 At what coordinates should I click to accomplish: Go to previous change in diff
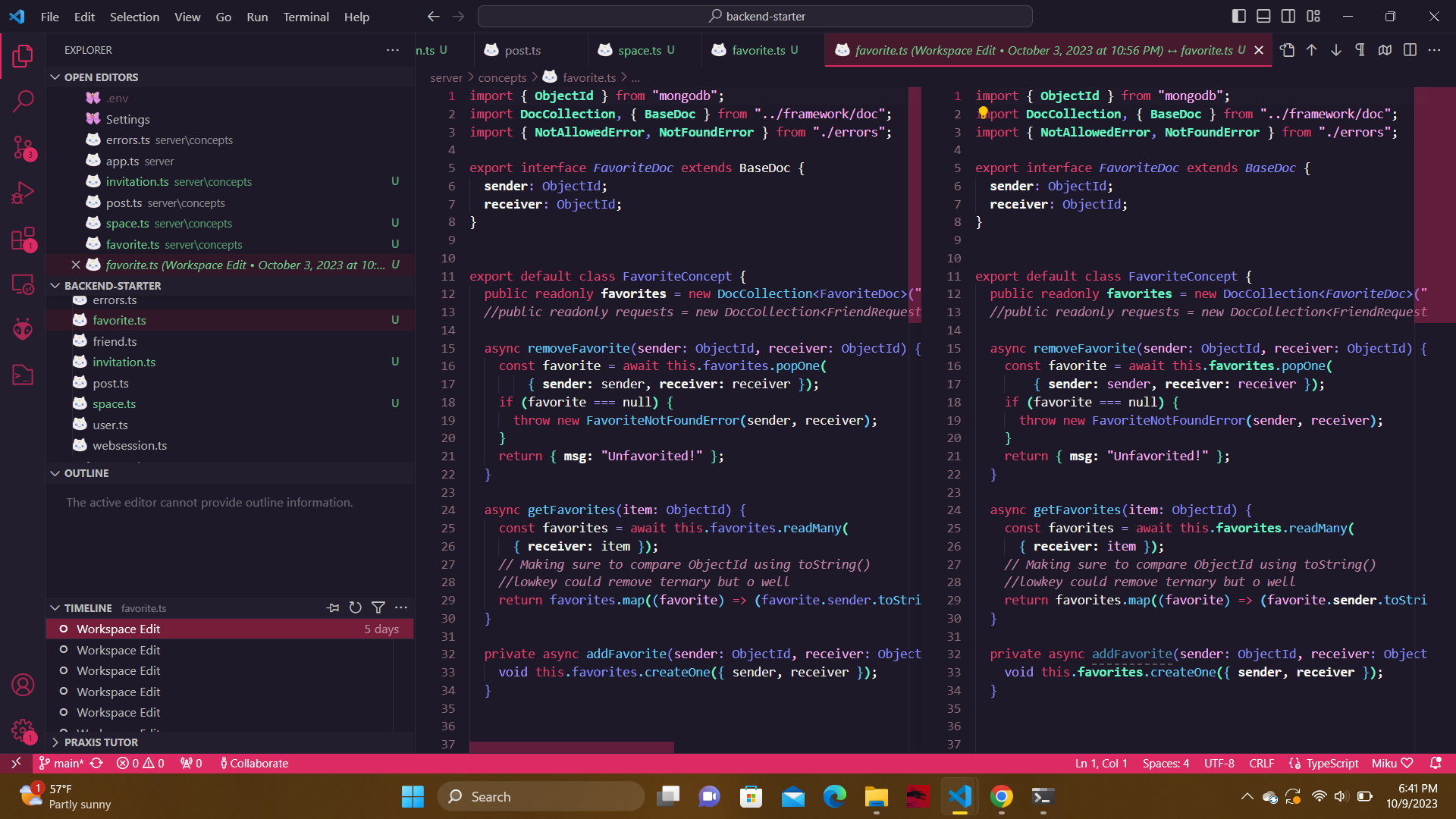click(x=1311, y=50)
